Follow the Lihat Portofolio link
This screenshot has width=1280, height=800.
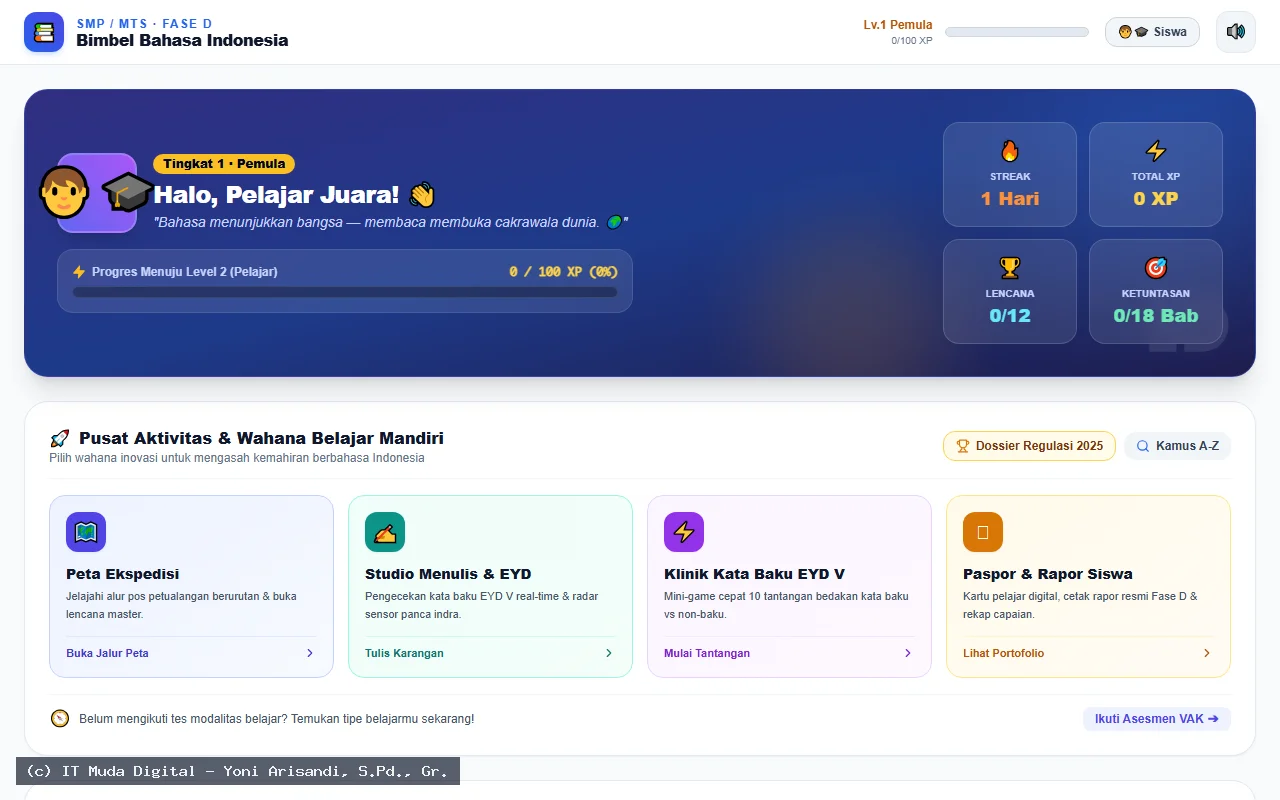coord(1003,653)
